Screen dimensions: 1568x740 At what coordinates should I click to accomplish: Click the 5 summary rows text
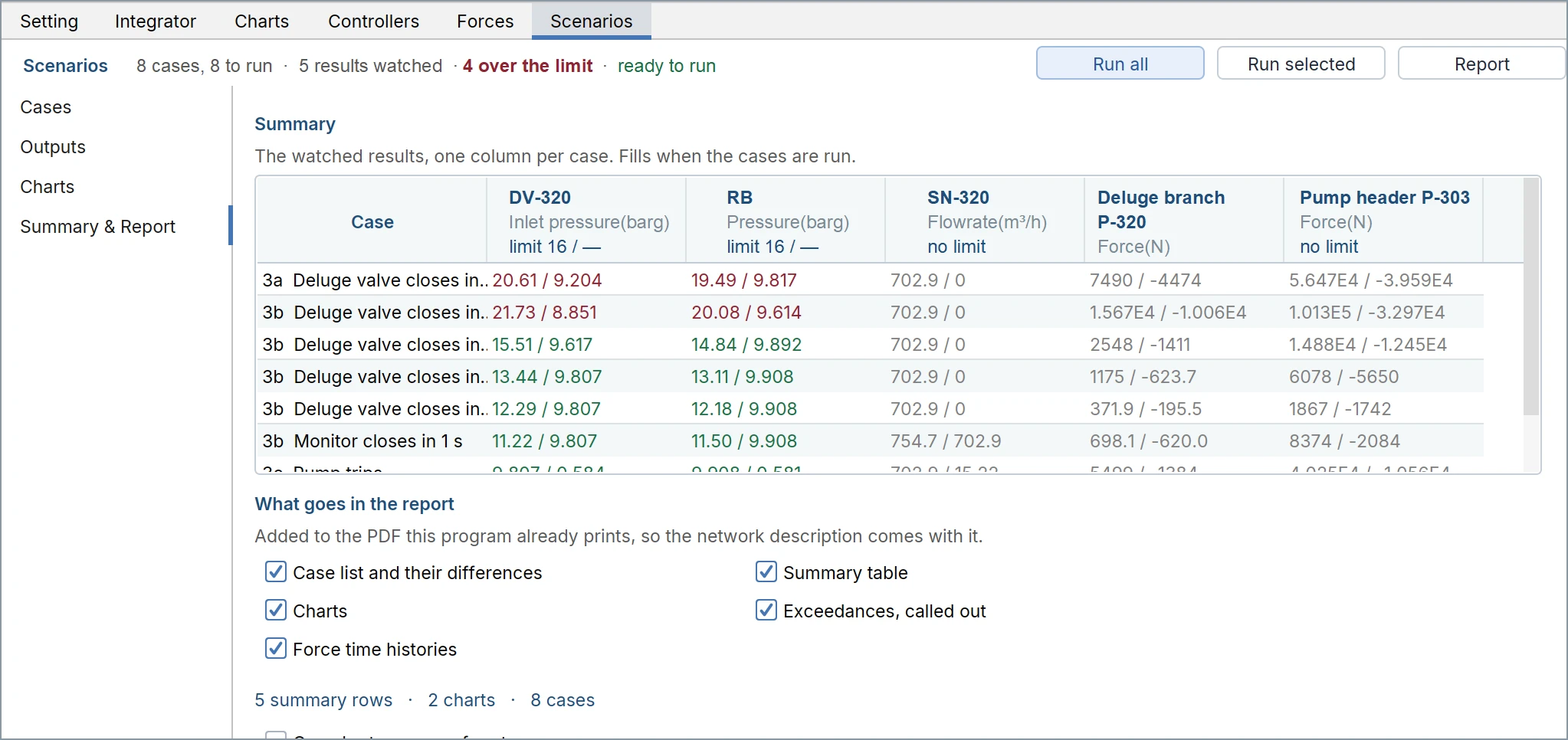(x=323, y=700)
